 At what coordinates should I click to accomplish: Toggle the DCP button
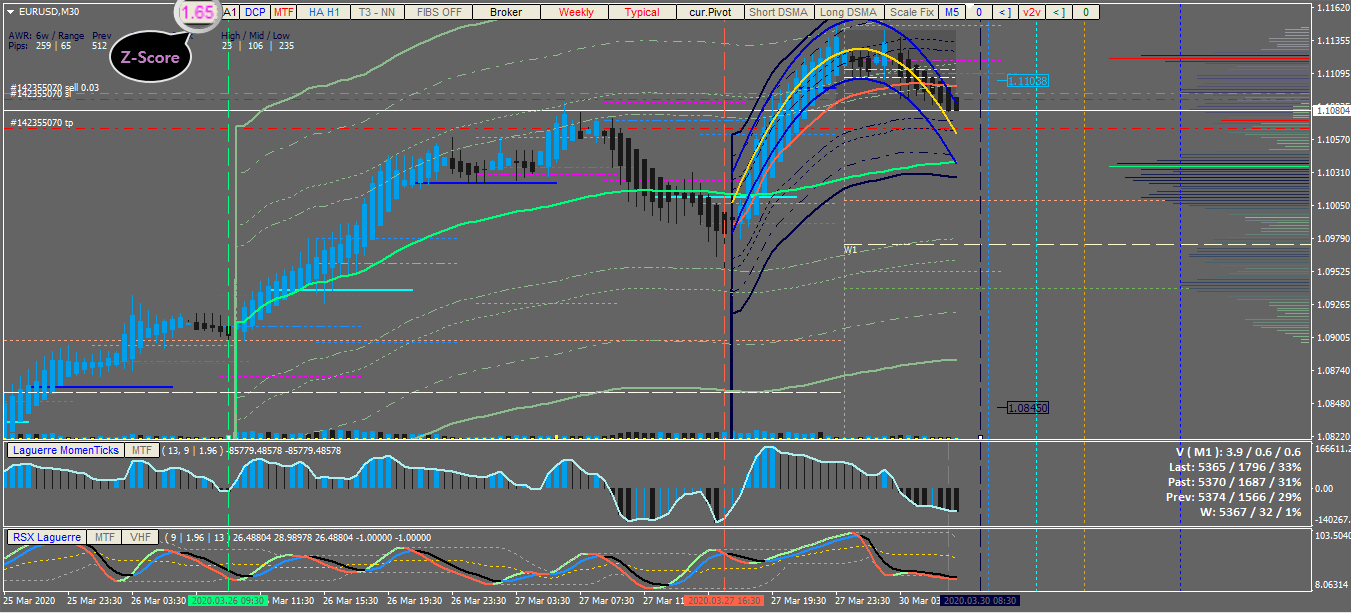[x=255, y=12]
